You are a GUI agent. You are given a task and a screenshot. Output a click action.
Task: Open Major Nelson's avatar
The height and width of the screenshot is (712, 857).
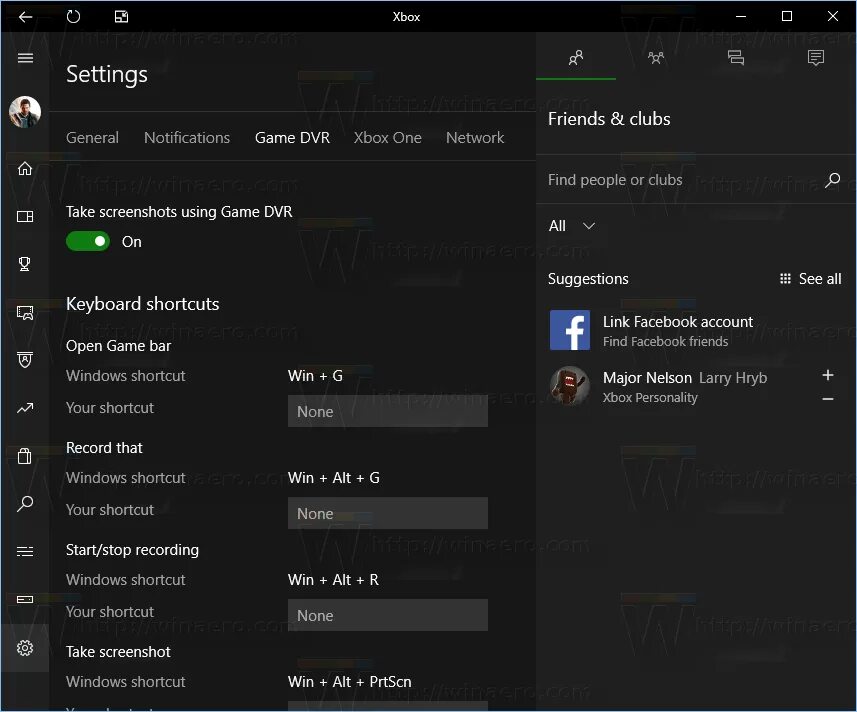[570, 386]
